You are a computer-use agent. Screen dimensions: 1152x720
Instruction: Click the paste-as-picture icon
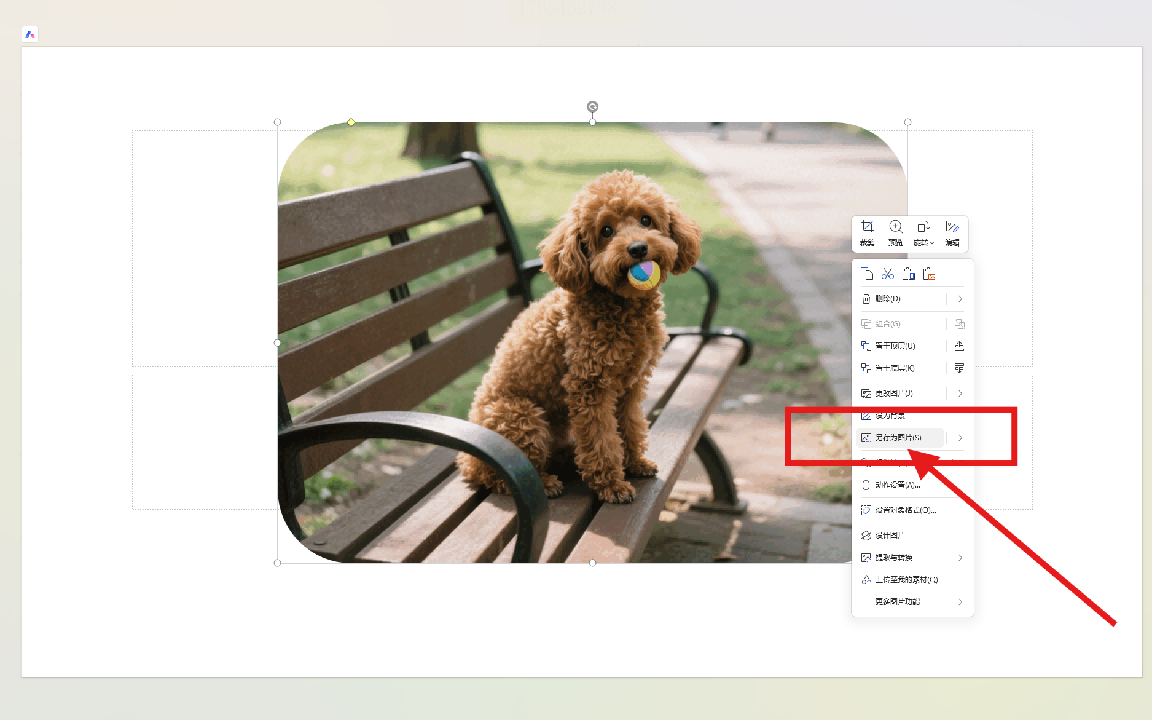tap(930, 274)
